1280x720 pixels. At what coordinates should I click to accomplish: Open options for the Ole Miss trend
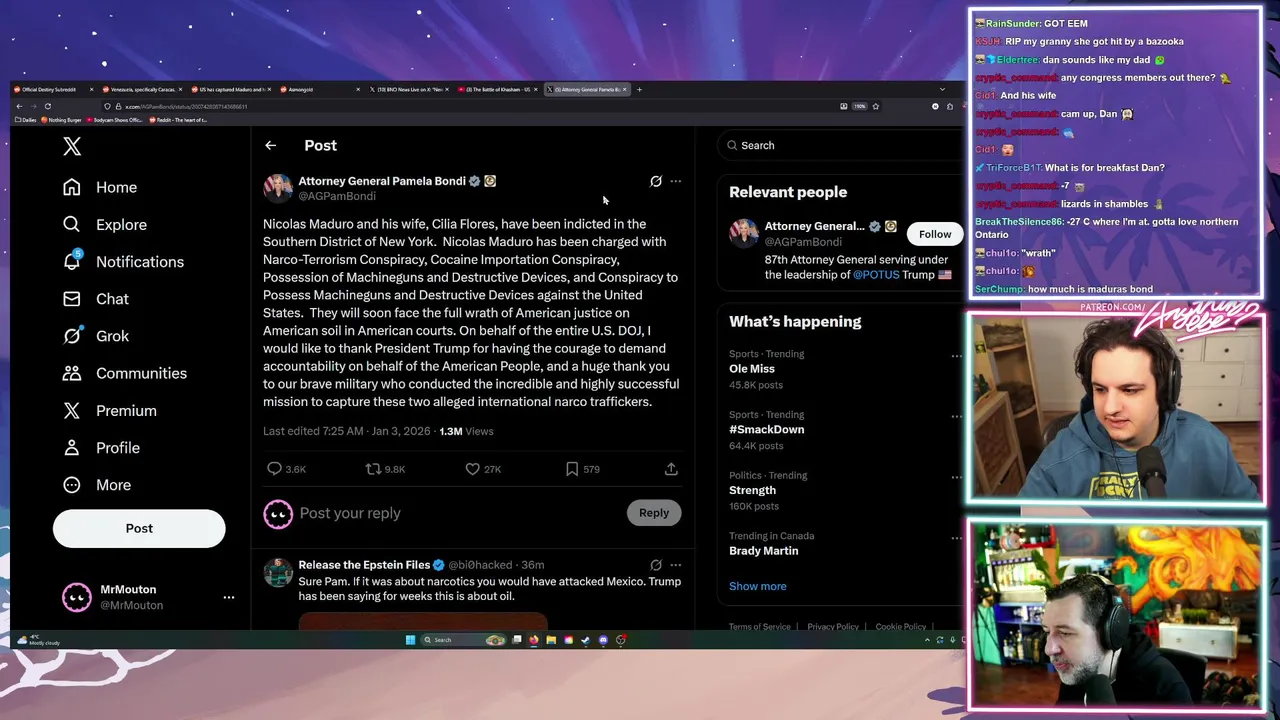click(x=956, y=356)
